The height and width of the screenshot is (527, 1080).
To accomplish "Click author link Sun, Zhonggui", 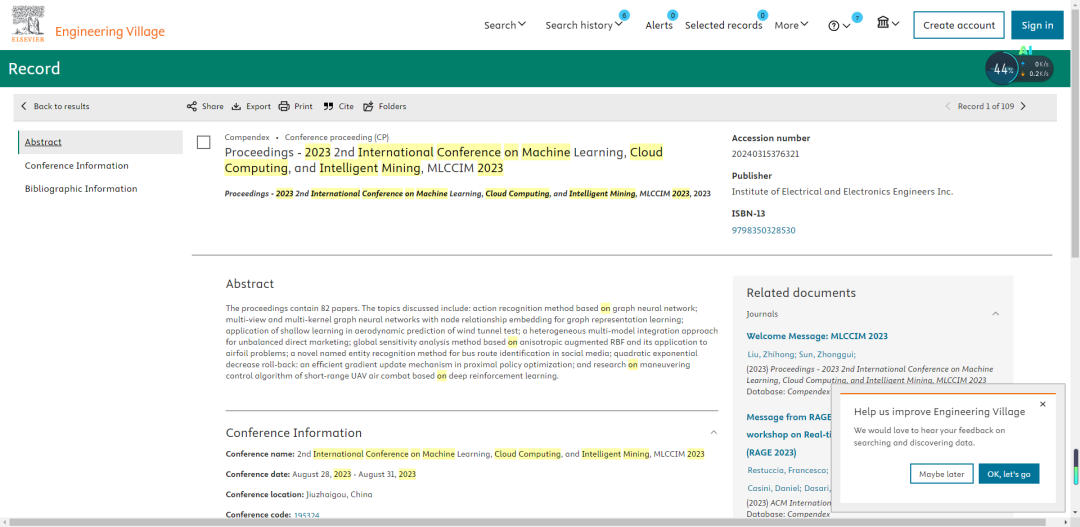I will [827, 355].
